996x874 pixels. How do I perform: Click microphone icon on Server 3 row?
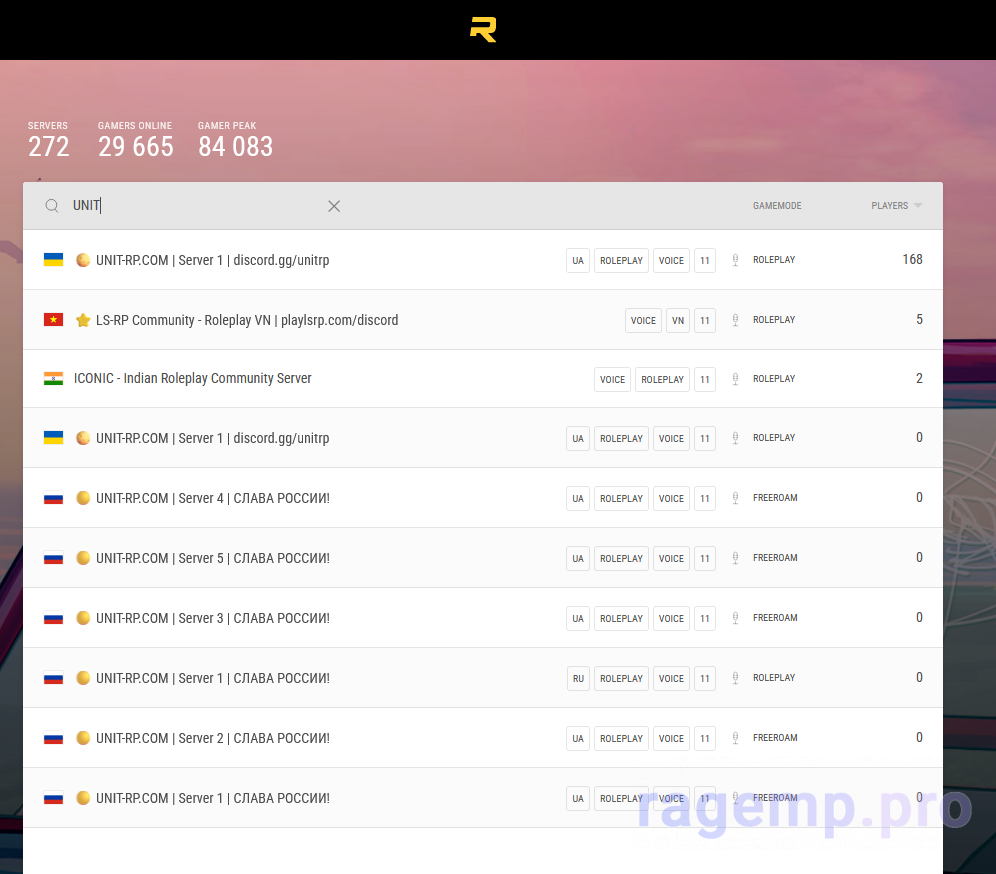(735, 618)
